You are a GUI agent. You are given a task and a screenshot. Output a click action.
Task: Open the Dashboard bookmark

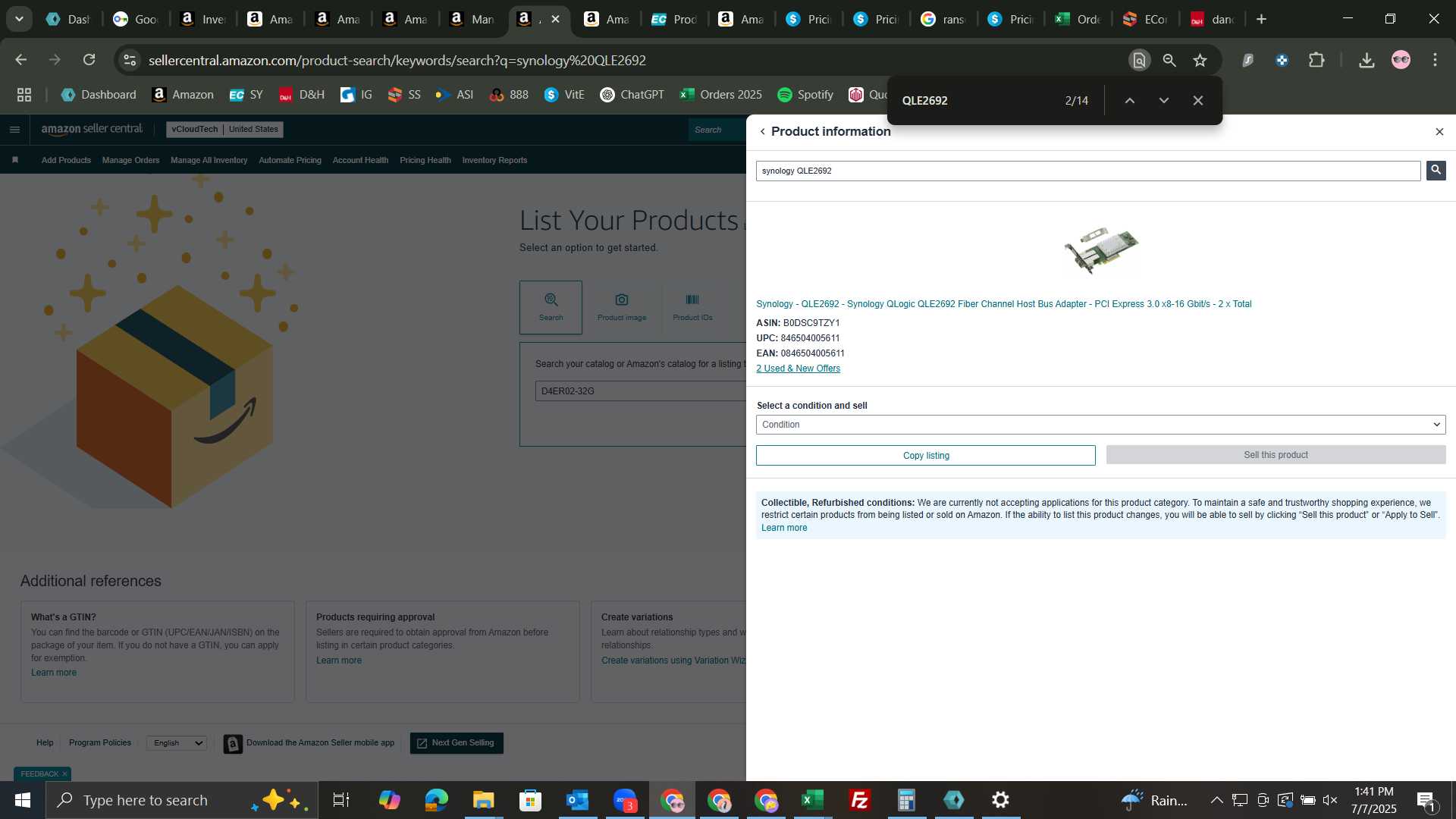[99, 95]
